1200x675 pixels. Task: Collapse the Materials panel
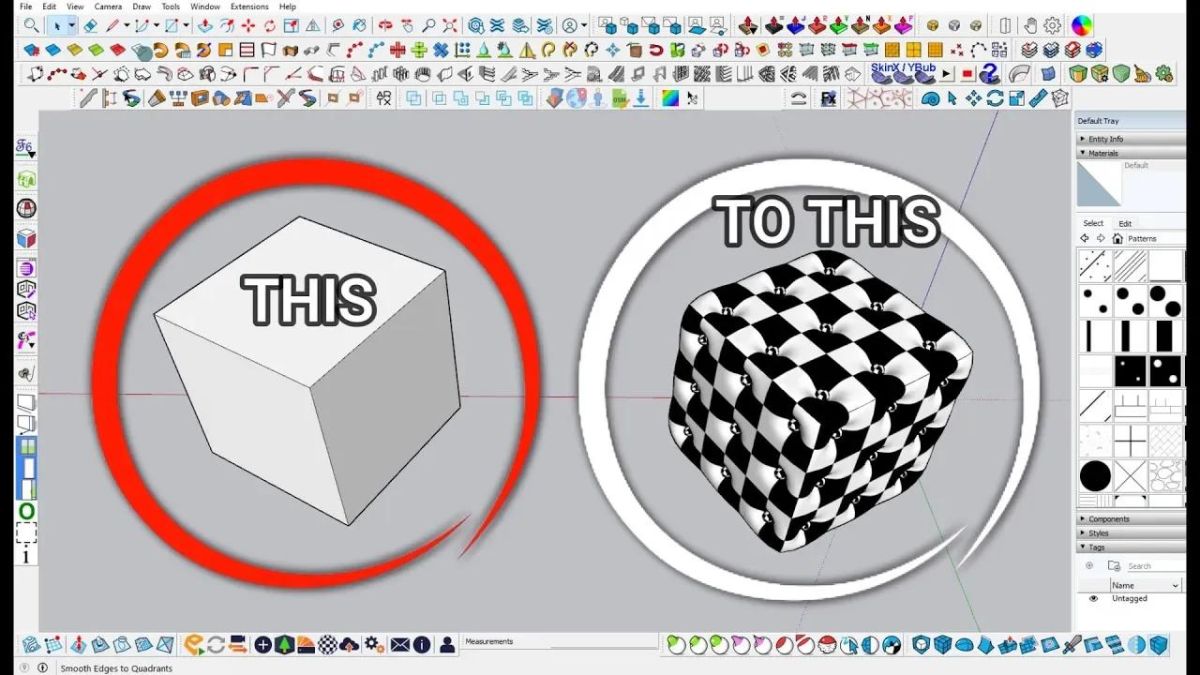pyautogui.click(x=1130, y=153)
